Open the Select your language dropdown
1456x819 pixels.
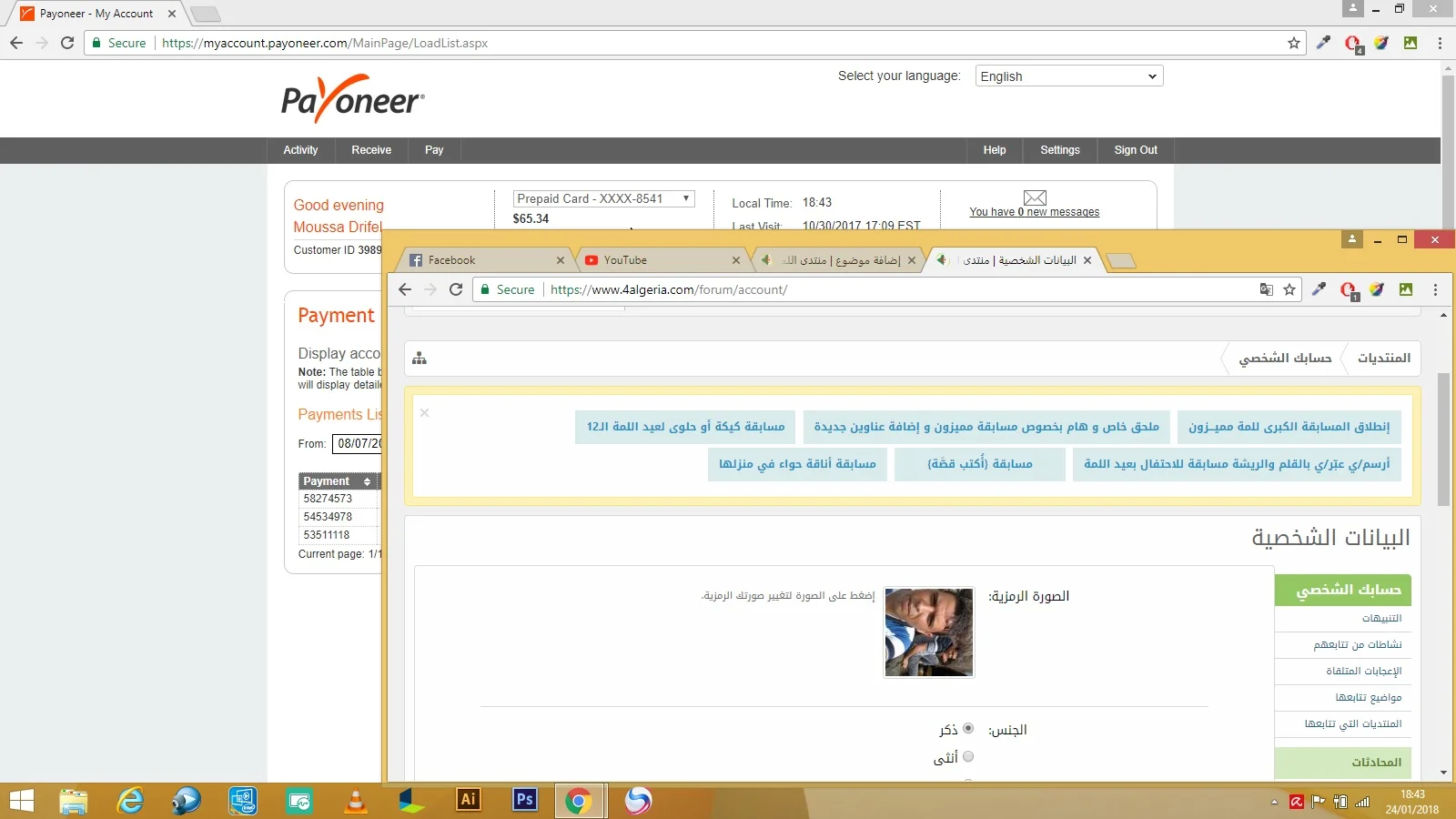tap(1068, 76)
